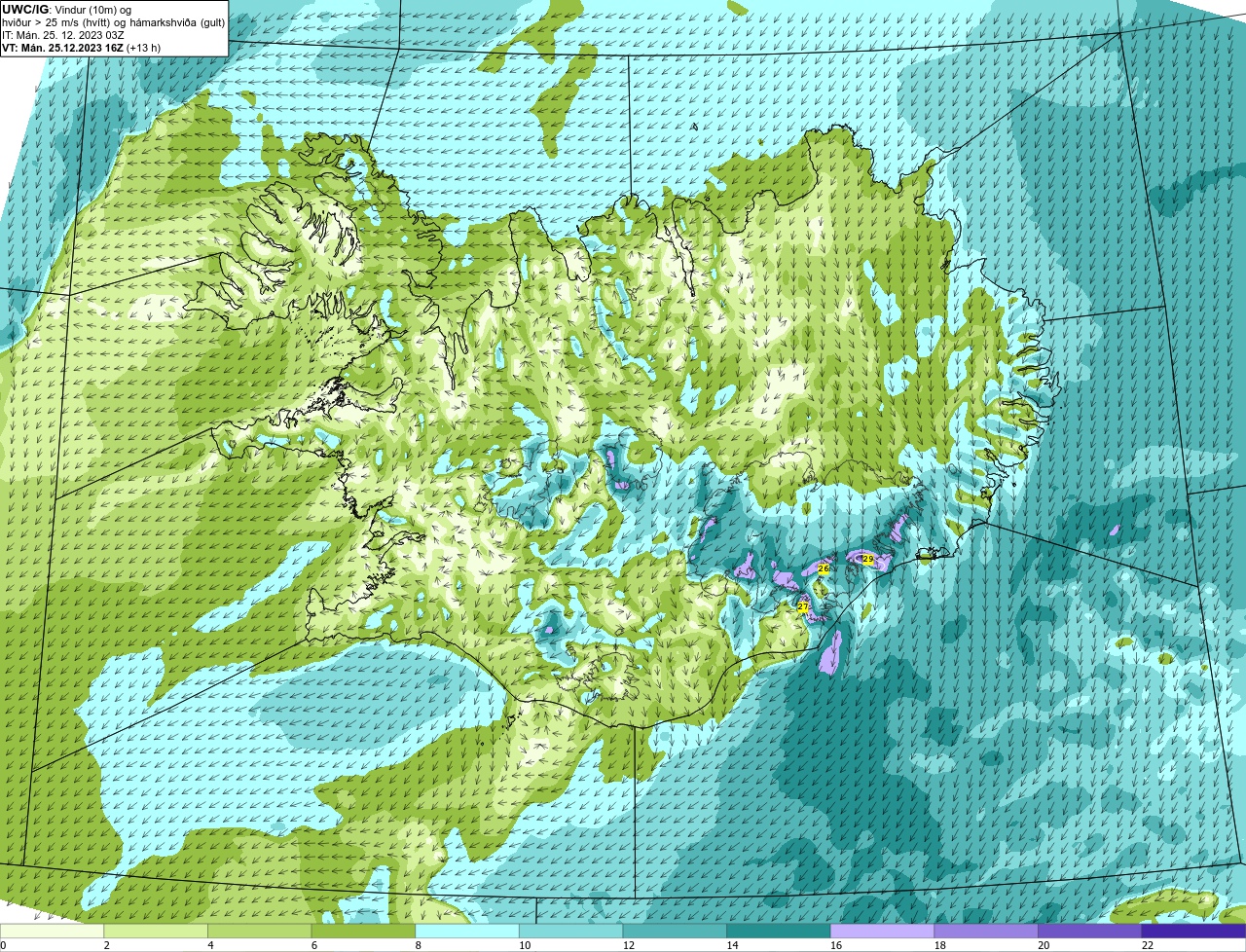Click the title line 'UWC/IG: Vindur (10m) og'
The width and height of the screenshot is (1246, 952).
coord(67,9)
